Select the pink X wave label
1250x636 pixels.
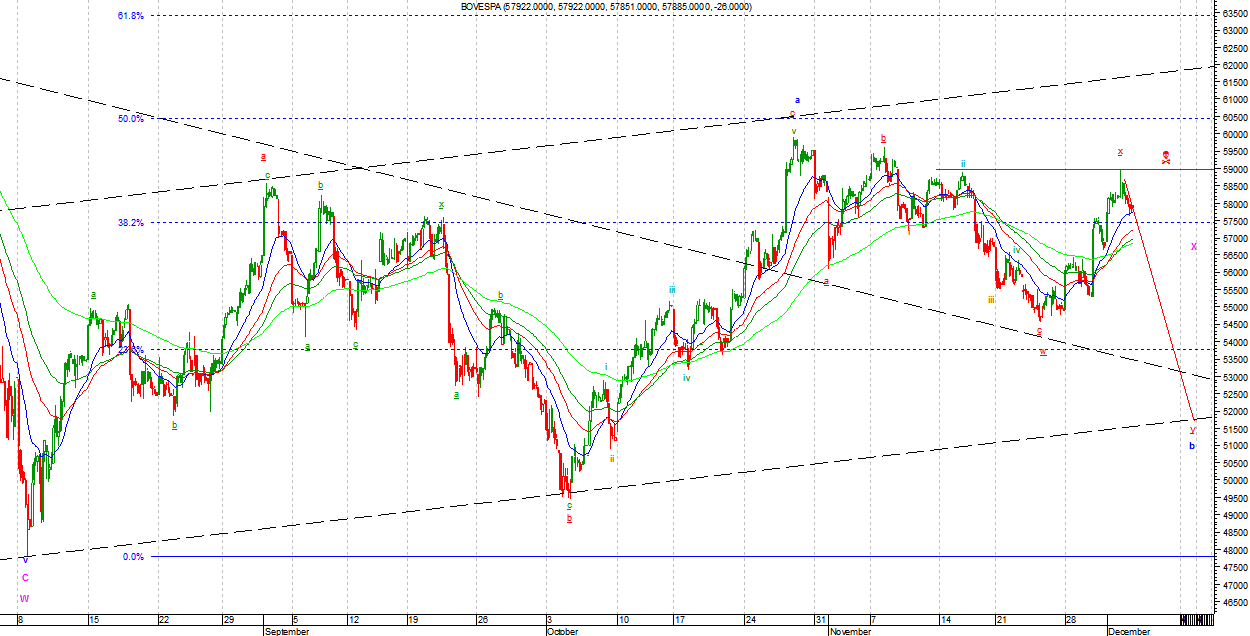[x=1194, y=246]
